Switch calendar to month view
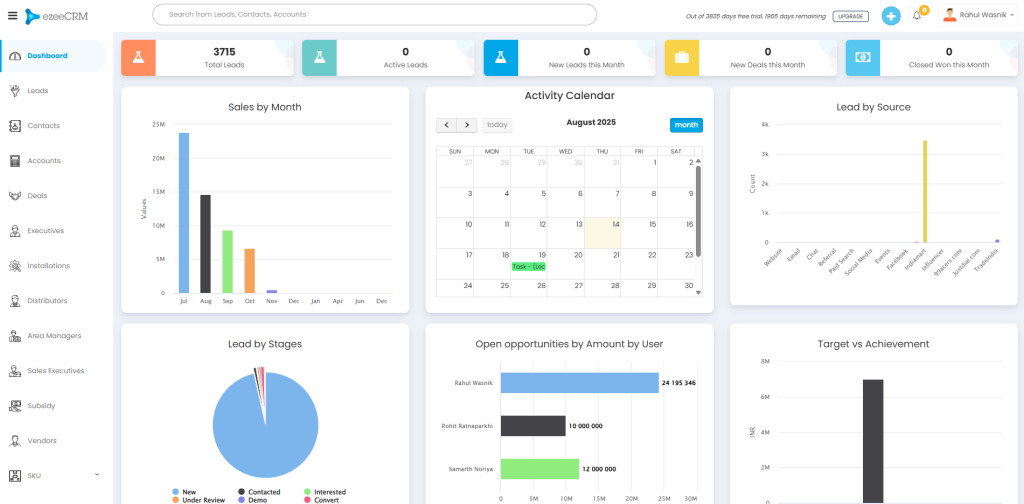The height and width of the screenshot is (504, 1024). pyautogui.click(x=686, y=125)
